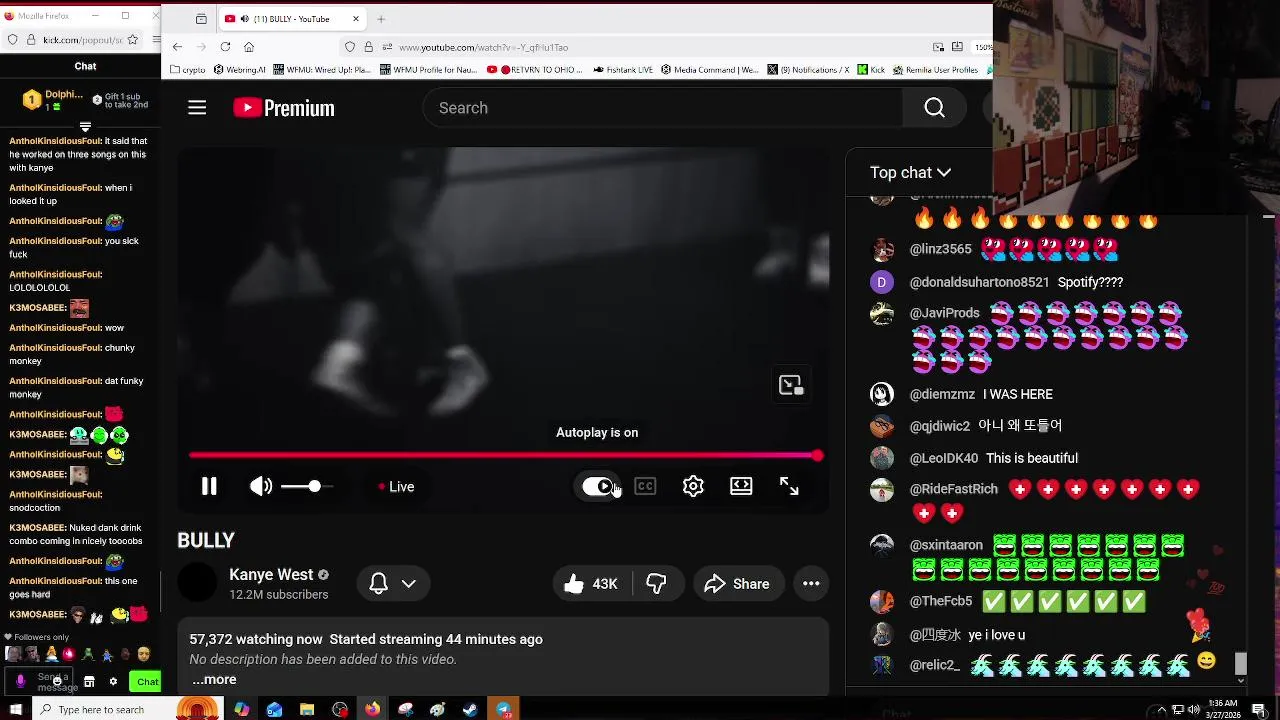Open Kick chat settings gear
The height and width of the screenshot is (720, 1280).
coord(113,682)
